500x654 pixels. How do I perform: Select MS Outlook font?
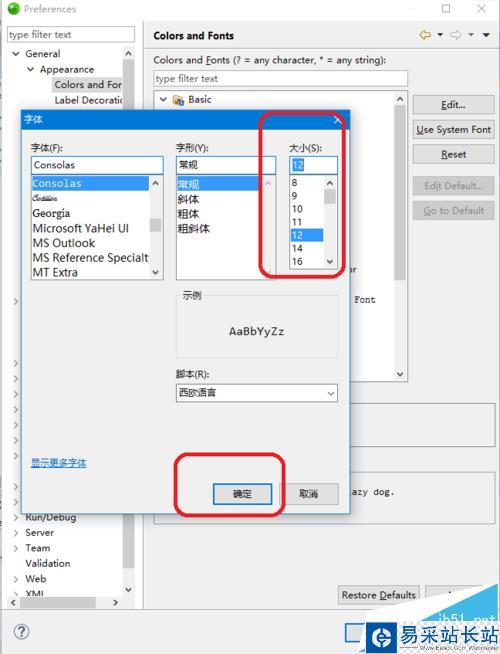click(64, 243)
